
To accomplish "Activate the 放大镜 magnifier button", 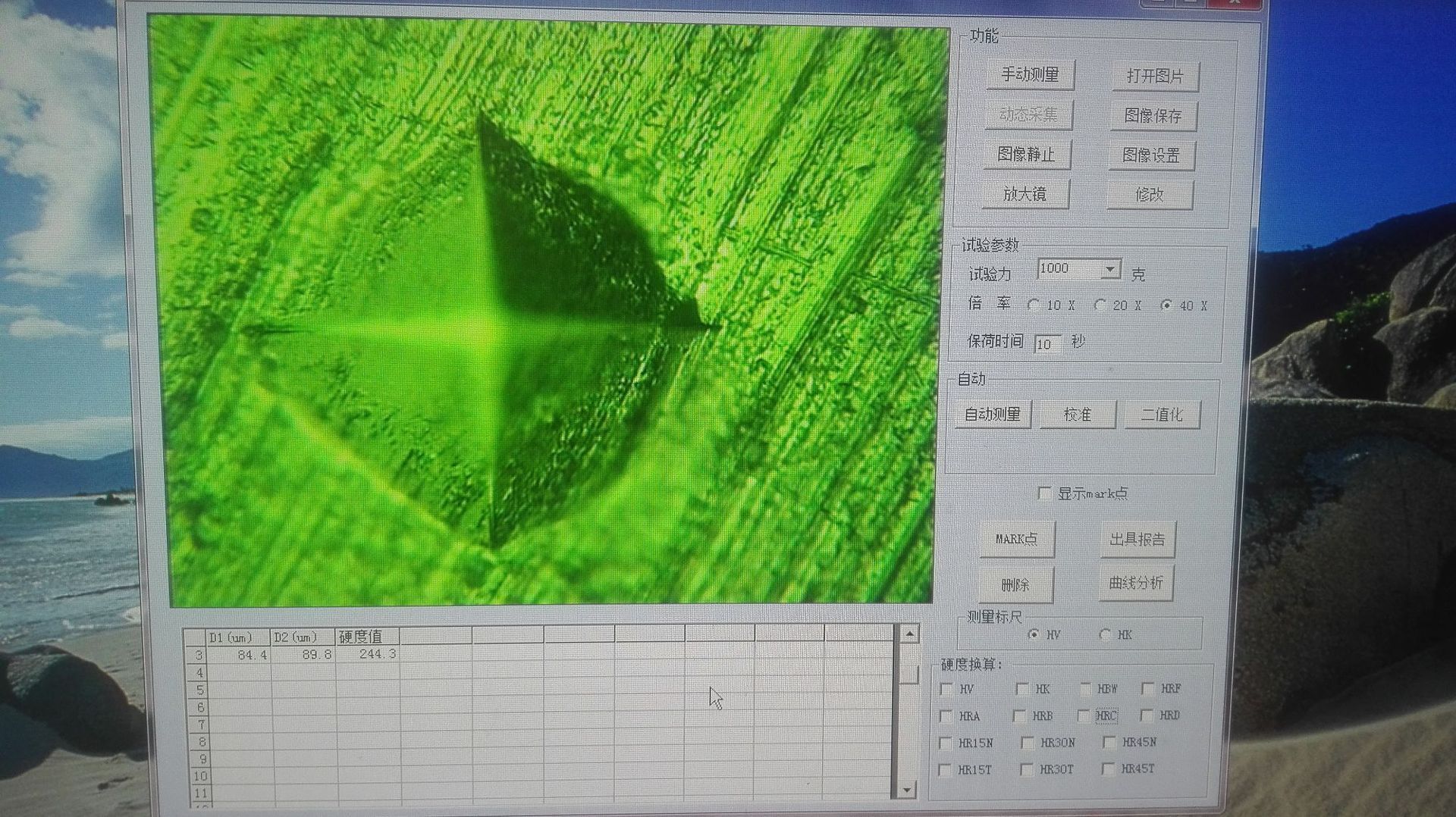I will pos(1025,194).
